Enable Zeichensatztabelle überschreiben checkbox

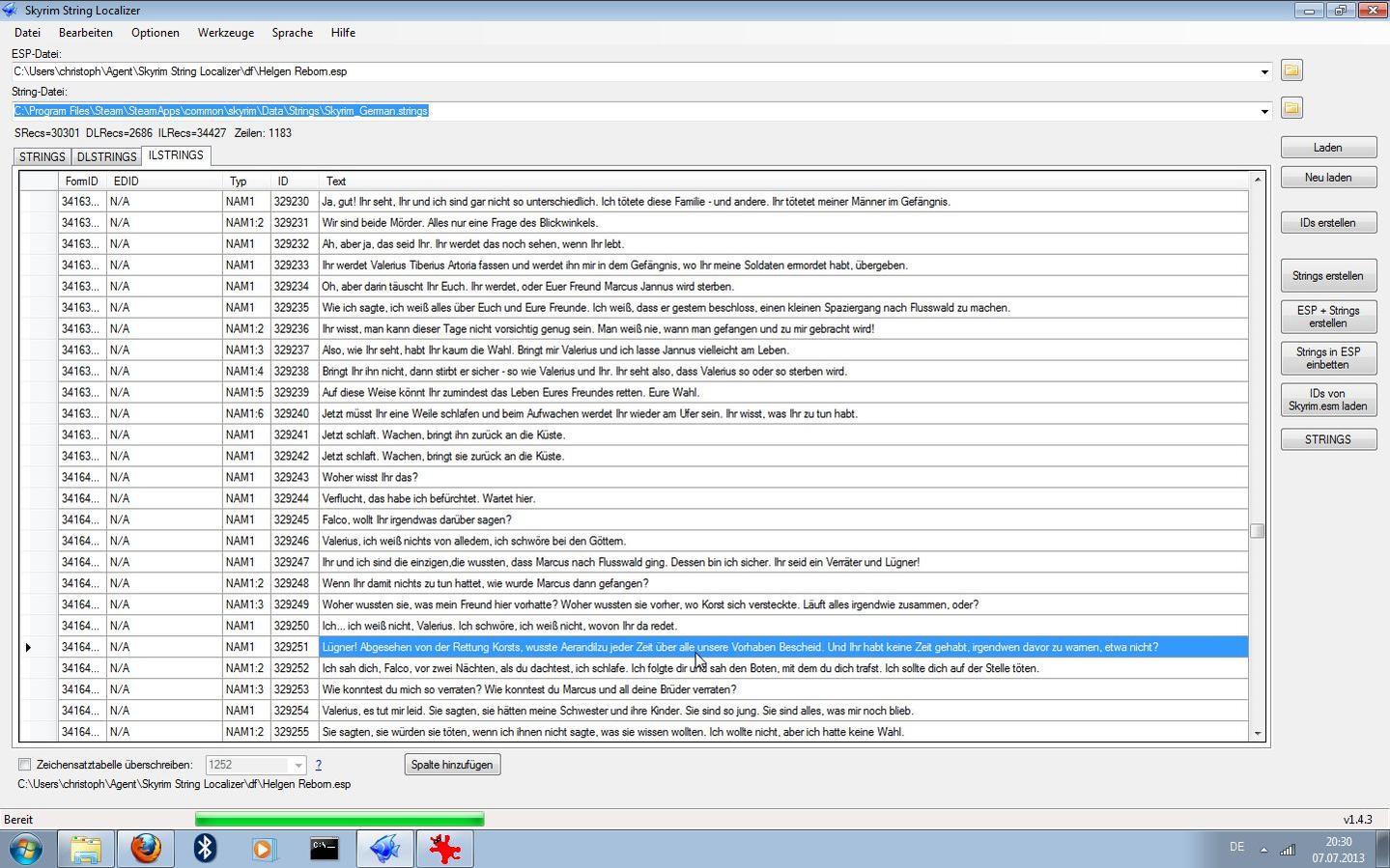pyautogui.click(x=25, y=765)
